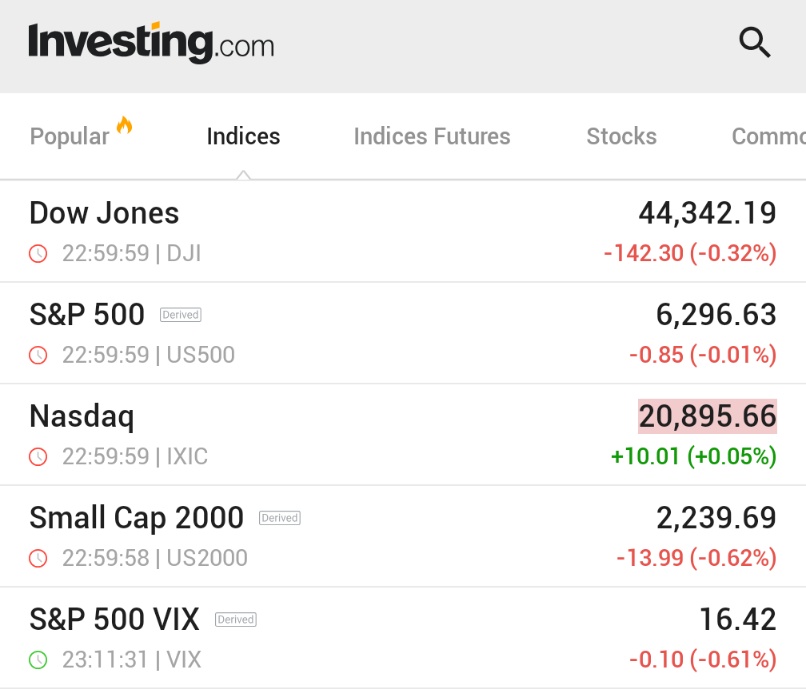This screenshot has height=694, width=806.
Task: Click the red clock icon for Small Cap 2000
Action: point(38,558)
